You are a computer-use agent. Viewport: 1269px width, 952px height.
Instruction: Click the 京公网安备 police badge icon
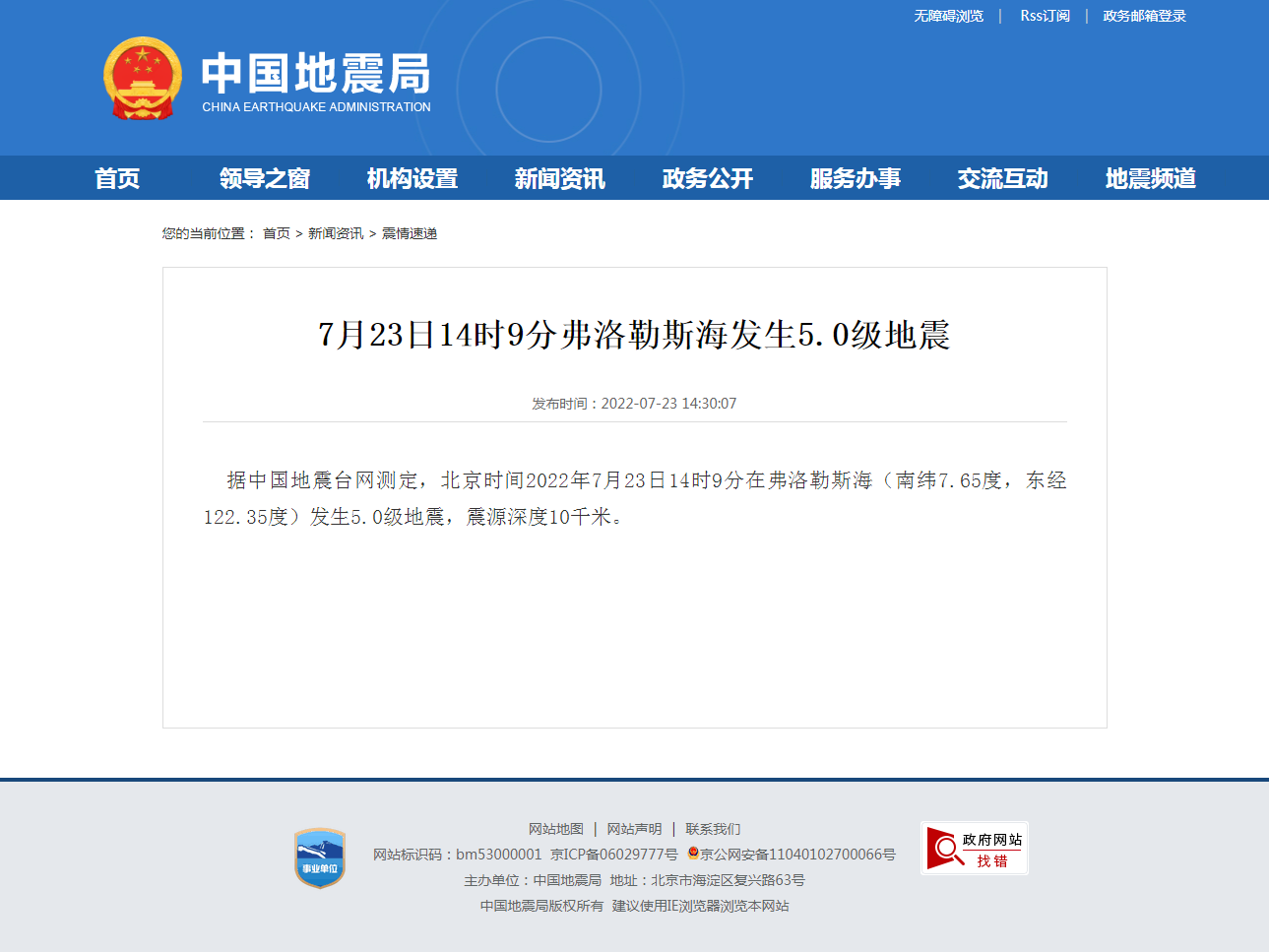point(690,855)
